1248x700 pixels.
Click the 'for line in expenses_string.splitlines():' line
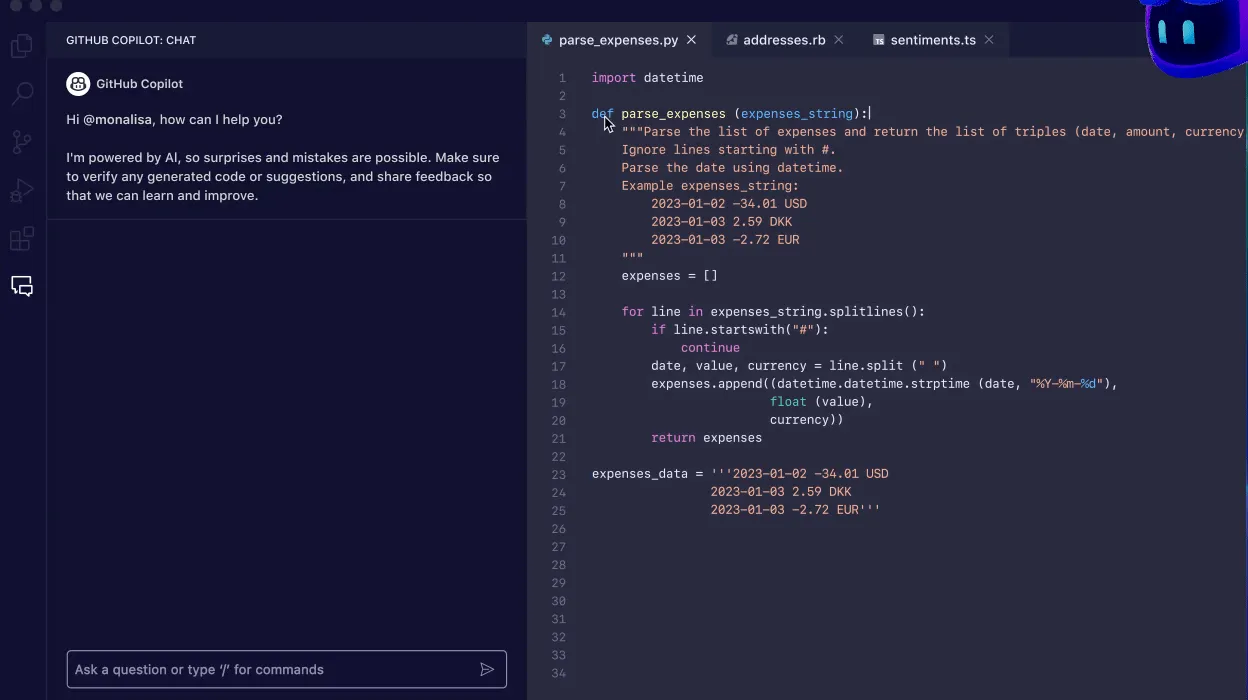click(773, 312)
